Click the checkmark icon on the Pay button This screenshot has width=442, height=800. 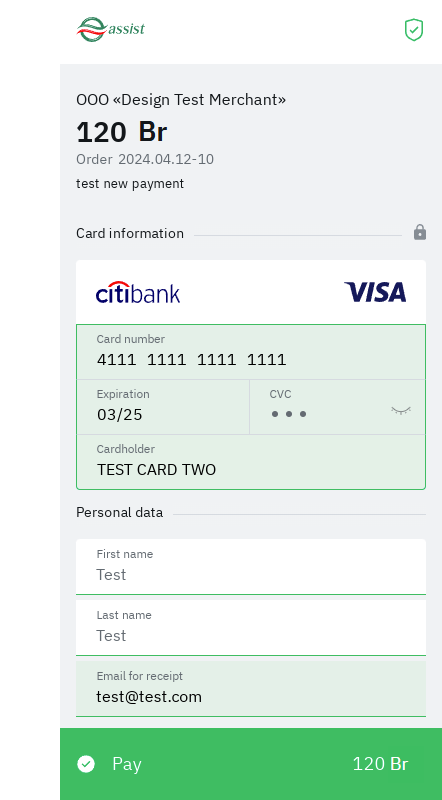[86, 764]
